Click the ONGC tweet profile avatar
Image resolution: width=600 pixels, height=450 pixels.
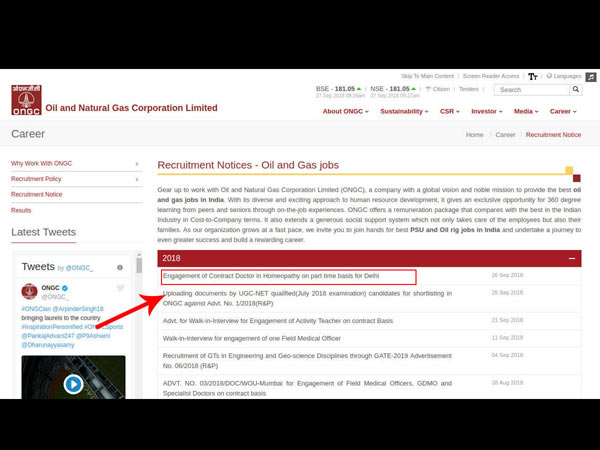tap(29, 292)
